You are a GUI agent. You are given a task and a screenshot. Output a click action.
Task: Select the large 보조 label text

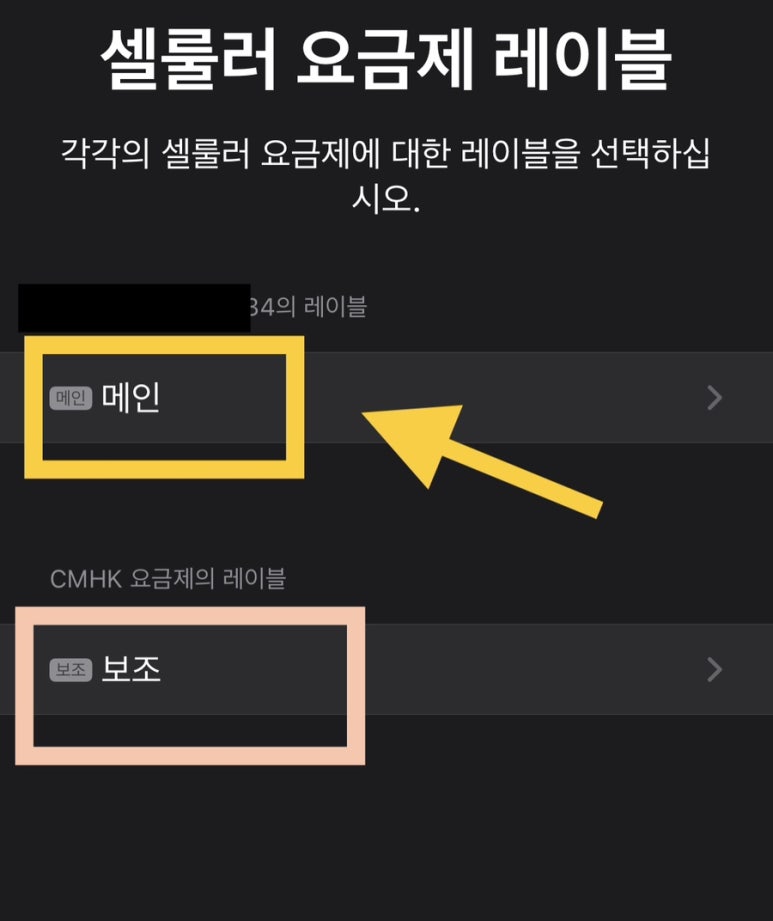(x=130, y=669)
